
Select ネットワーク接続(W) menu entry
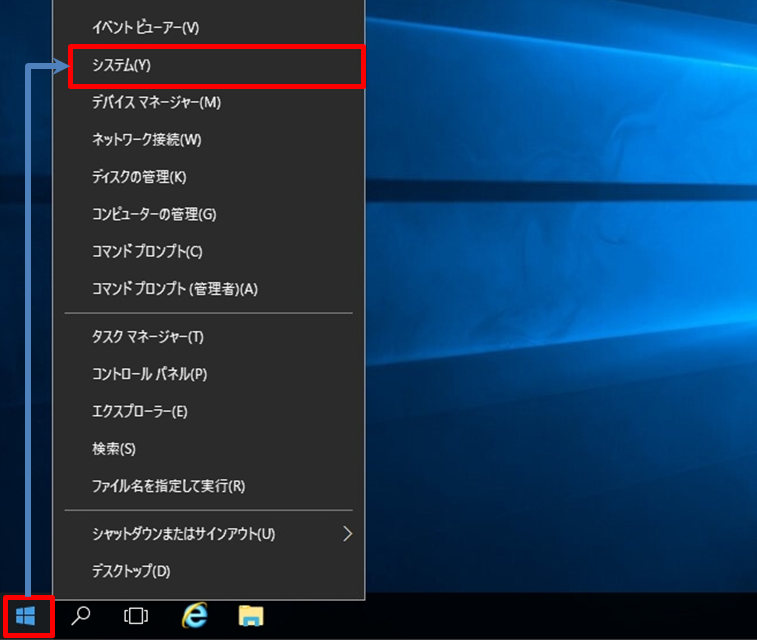[209, 140]
